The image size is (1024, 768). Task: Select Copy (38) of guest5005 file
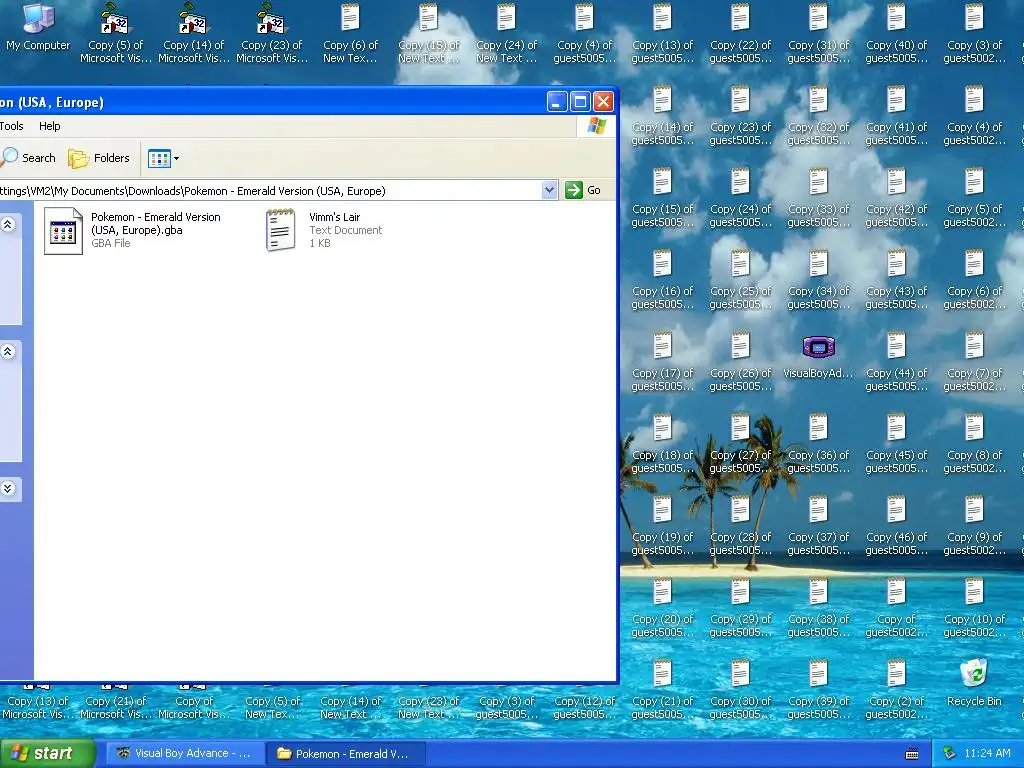[x=818, y=608]
